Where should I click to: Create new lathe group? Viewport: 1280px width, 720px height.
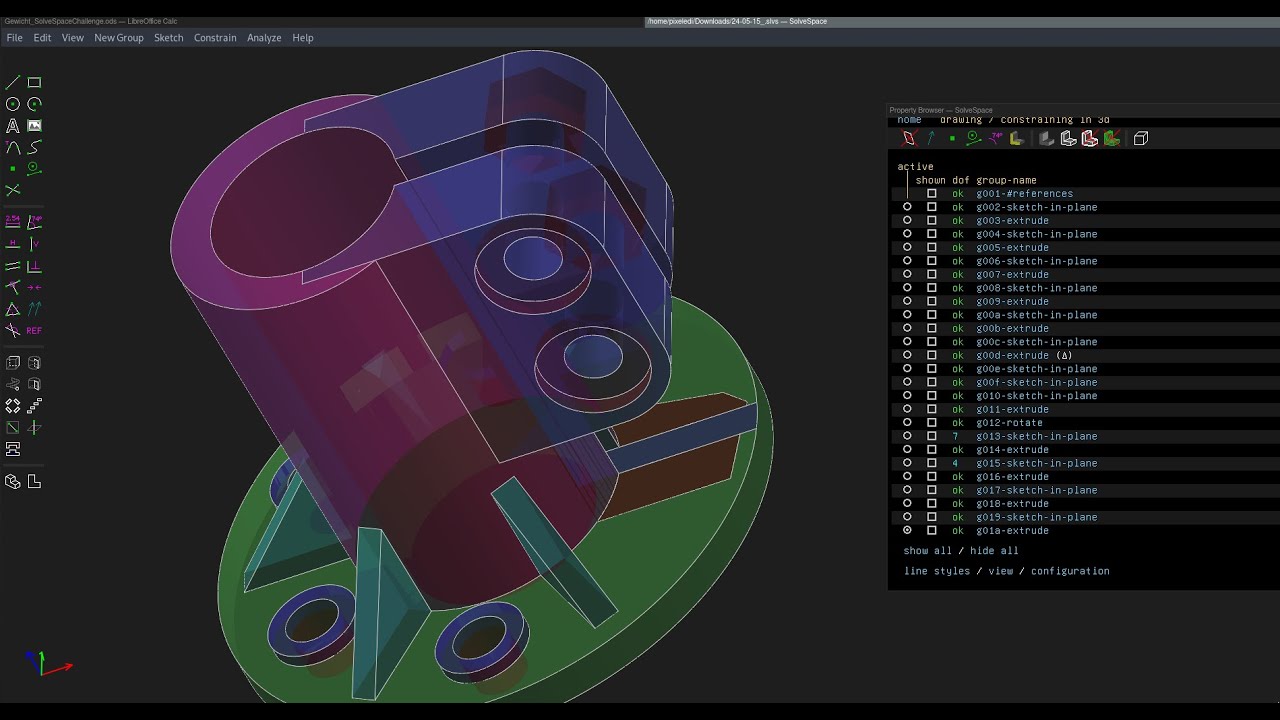pos(34,363)
